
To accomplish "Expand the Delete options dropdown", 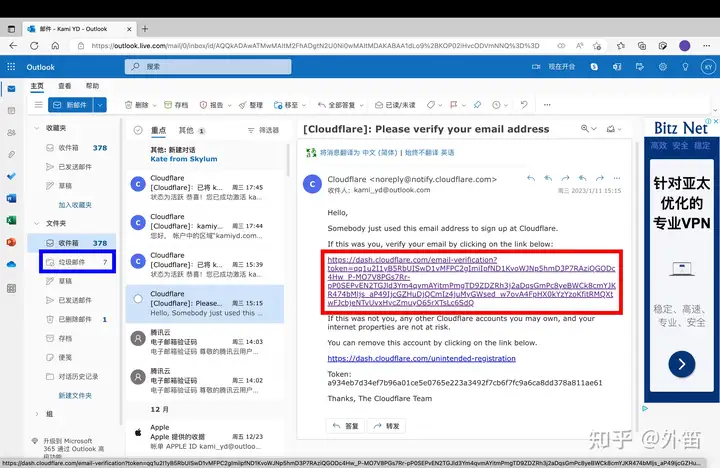I will coord(154,105).
